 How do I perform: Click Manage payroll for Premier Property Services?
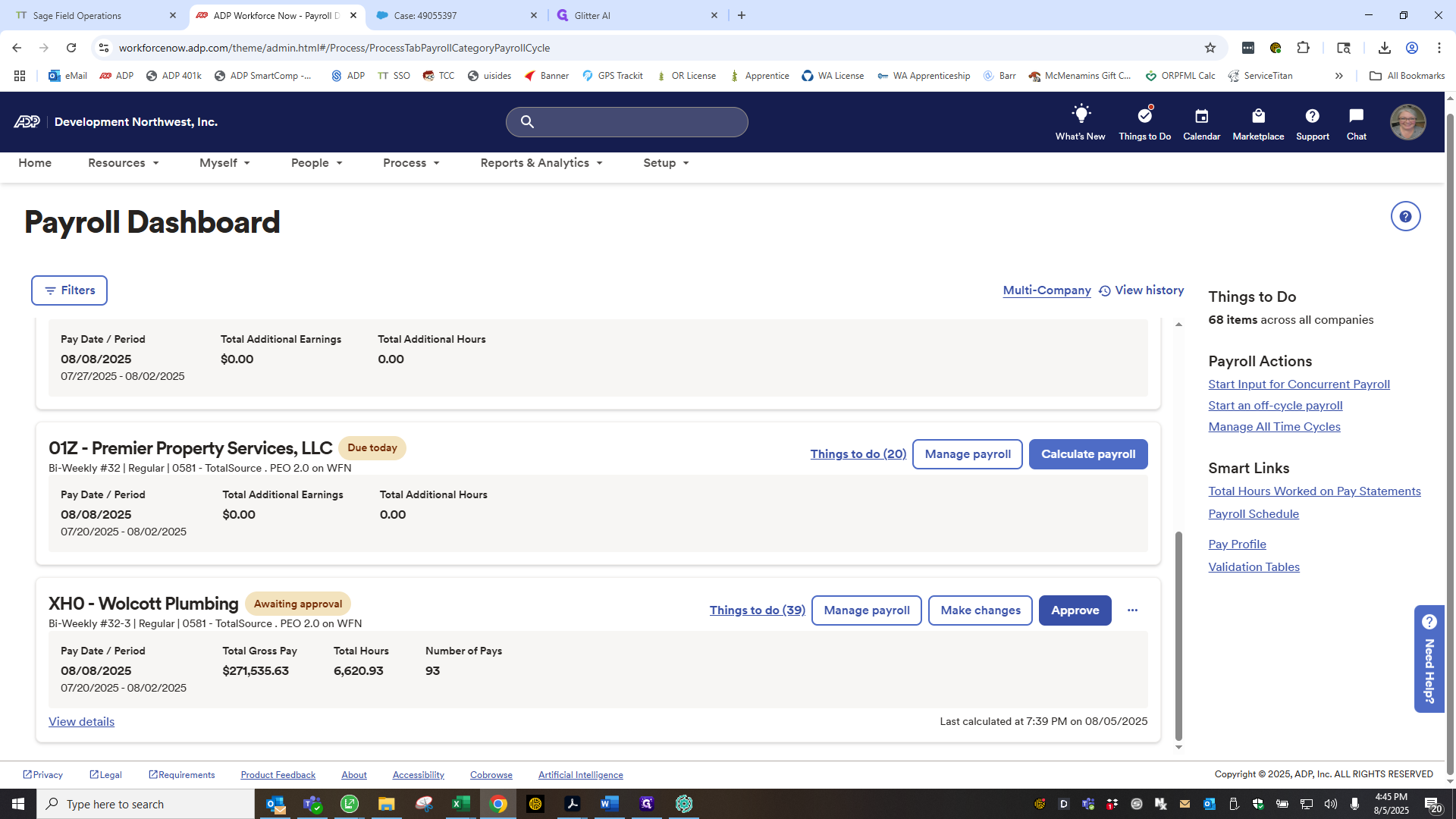(x=968, y=454)
